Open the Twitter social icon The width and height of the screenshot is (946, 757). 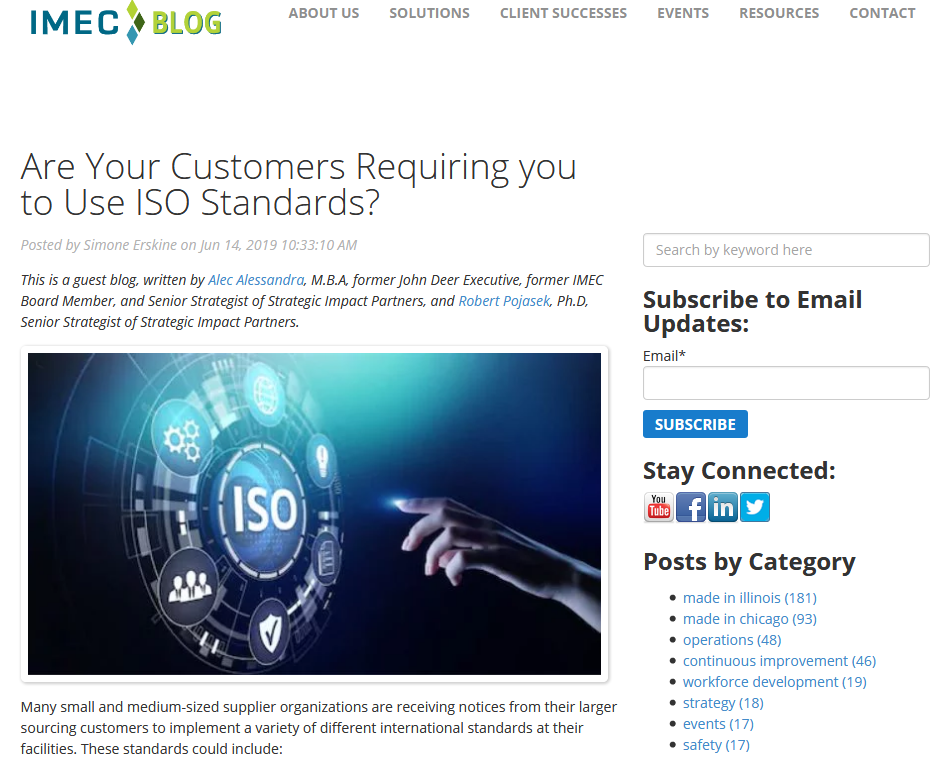tap(755, 507)
